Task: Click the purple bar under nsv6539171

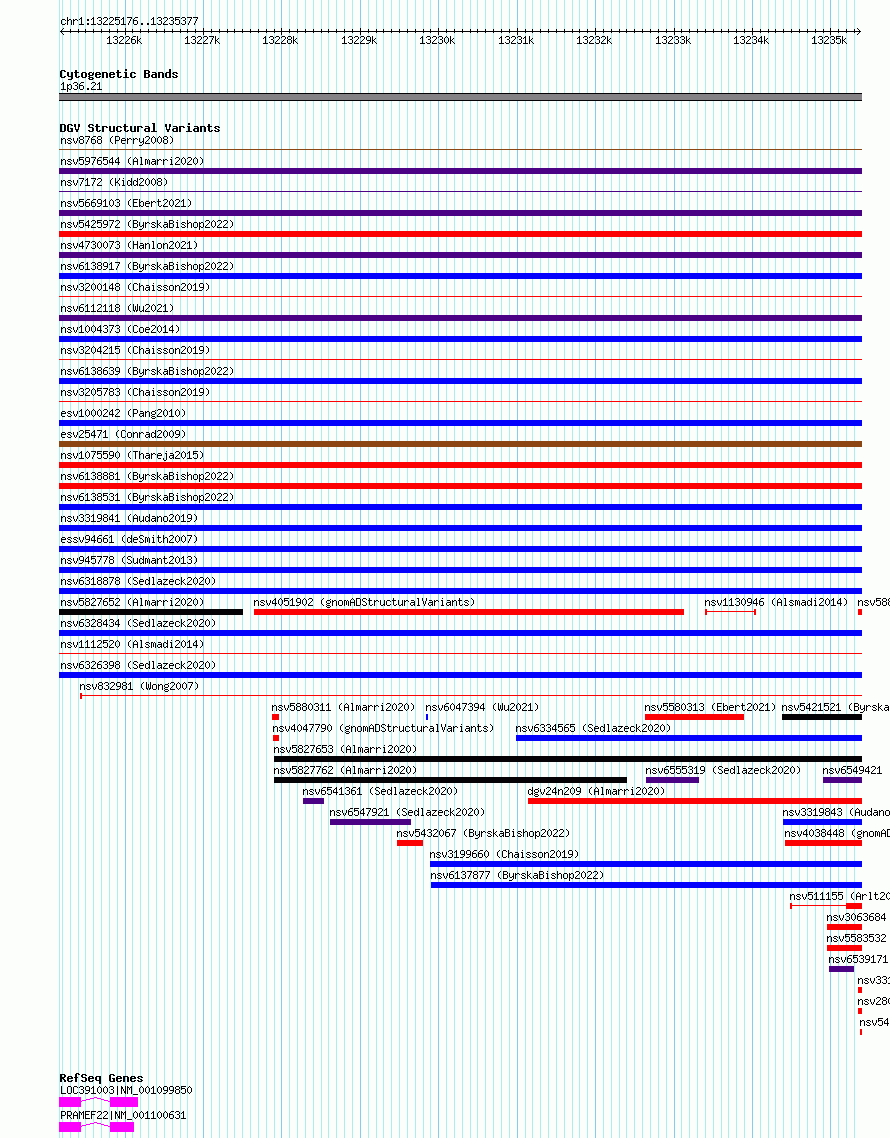Action: pyautogui.click(x=841, y=970)
